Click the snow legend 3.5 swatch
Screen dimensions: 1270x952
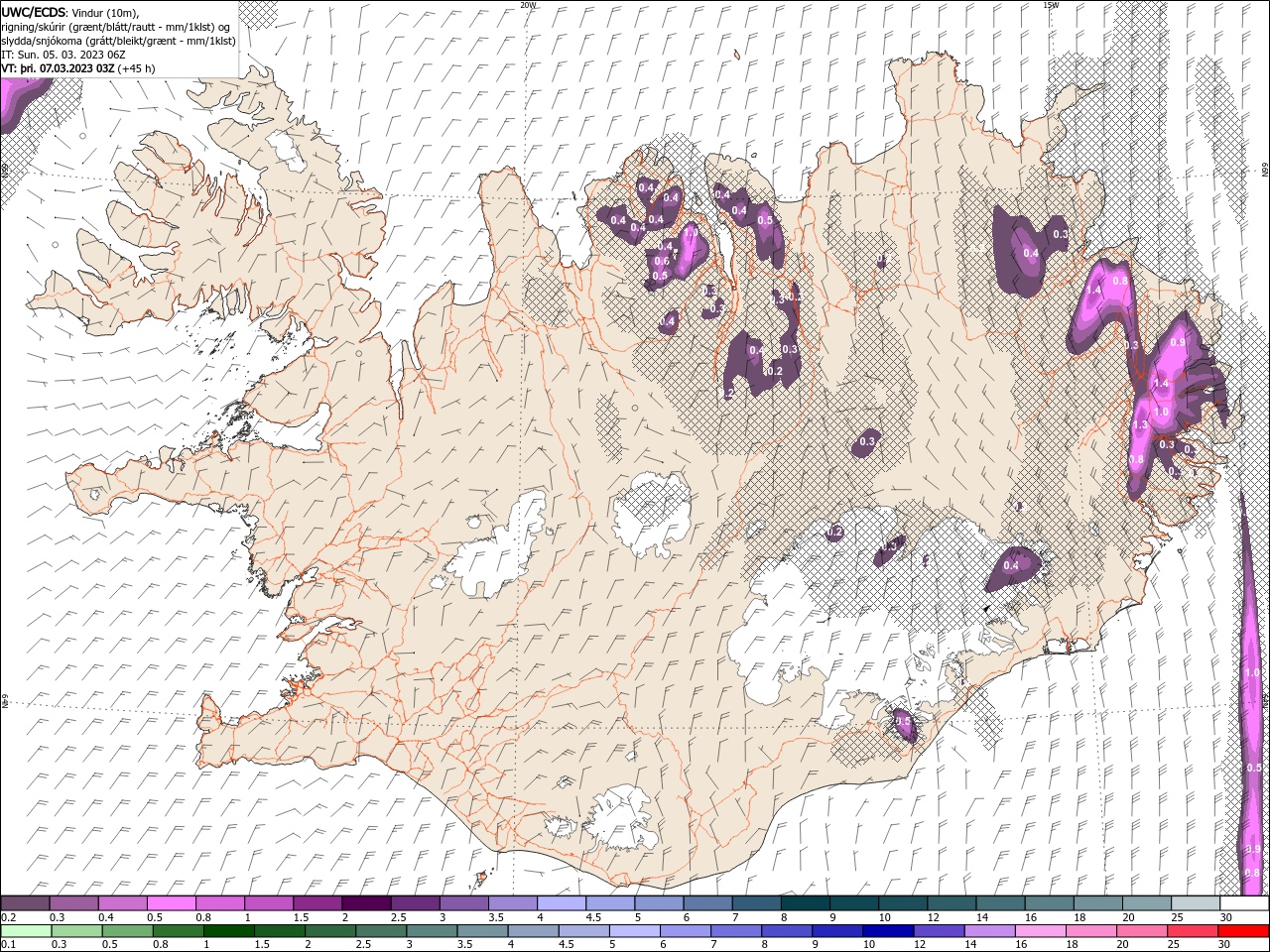point(512,903)
